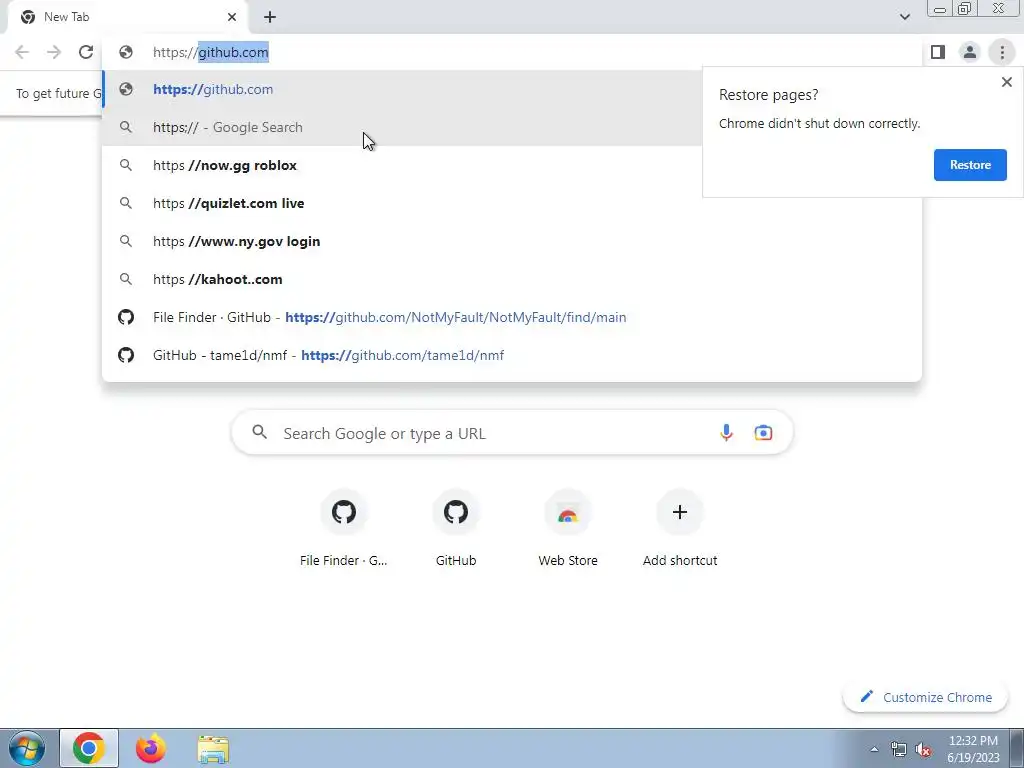
Task: Launch Firefox from taskbar
Action: coord(151,748)
